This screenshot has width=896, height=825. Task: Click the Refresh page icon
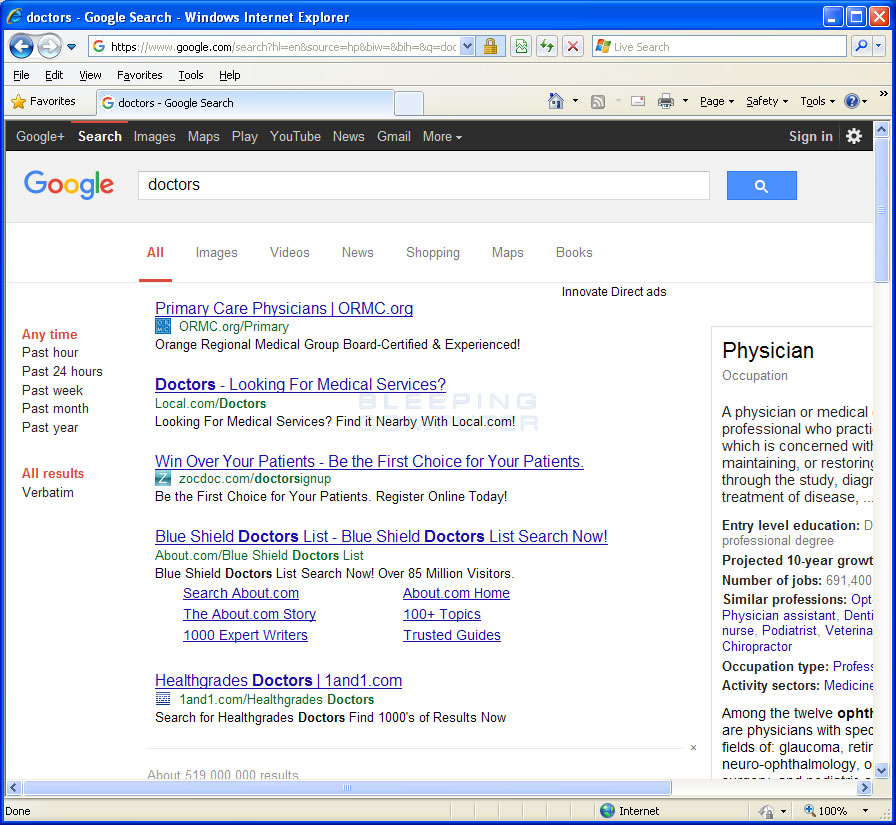pos(546,46)
